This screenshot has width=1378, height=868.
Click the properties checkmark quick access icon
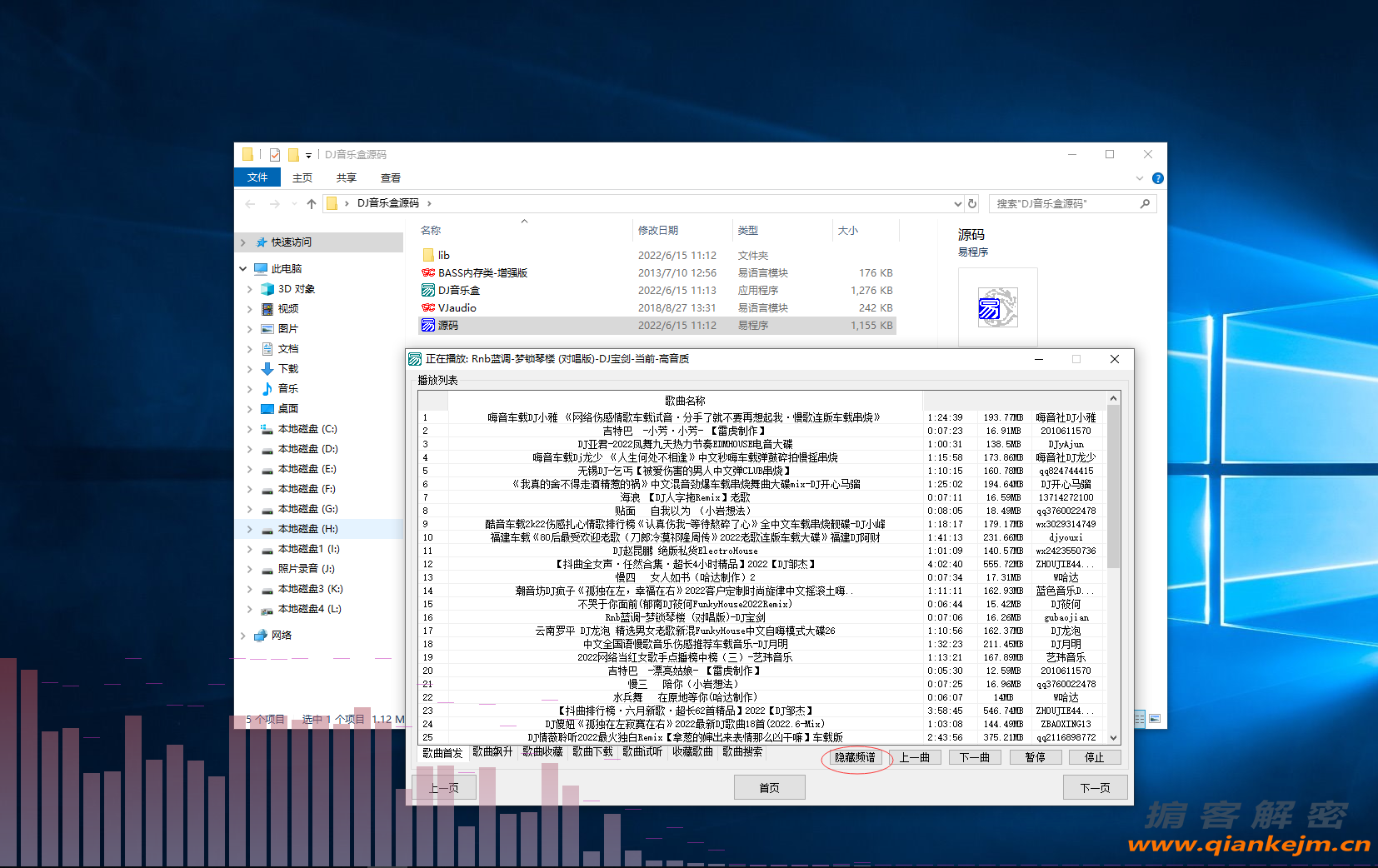[275, 154]
